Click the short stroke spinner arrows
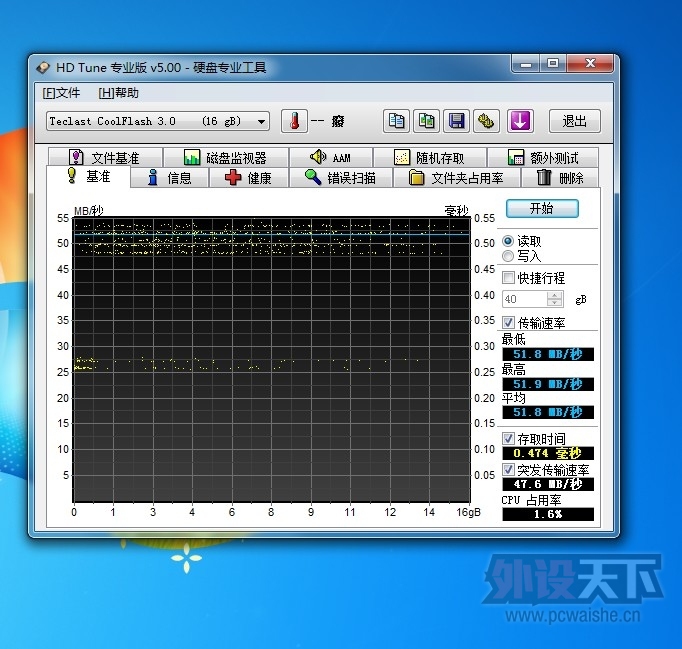The height and width of the screenshot is (649, 682). [x=555, y=299]
